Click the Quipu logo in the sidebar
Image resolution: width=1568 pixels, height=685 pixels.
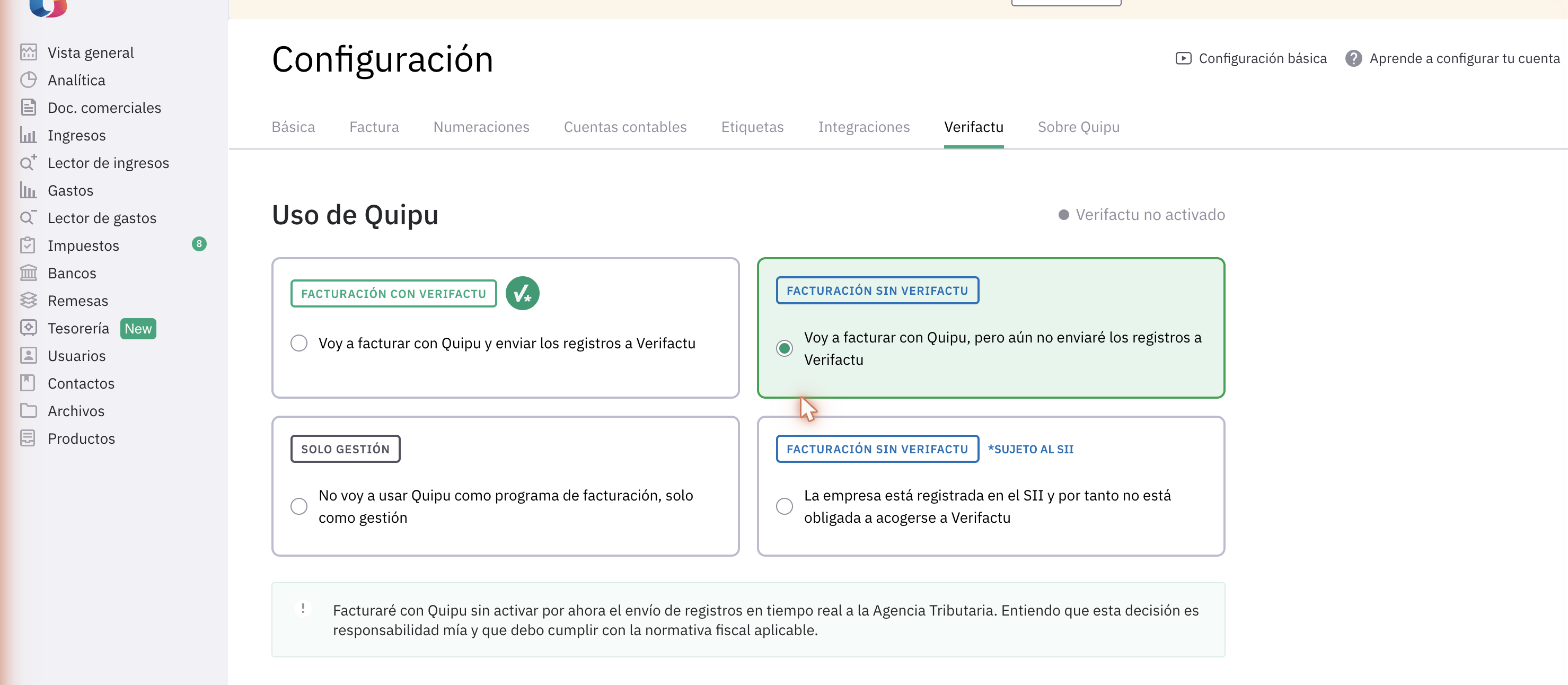tap(48, 7)
